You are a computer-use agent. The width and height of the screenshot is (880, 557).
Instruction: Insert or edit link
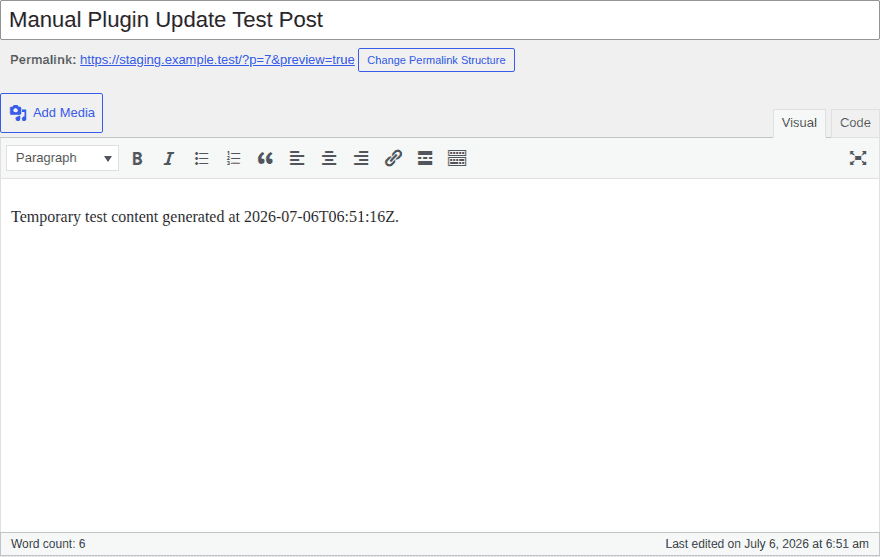[x=393, y=158]
